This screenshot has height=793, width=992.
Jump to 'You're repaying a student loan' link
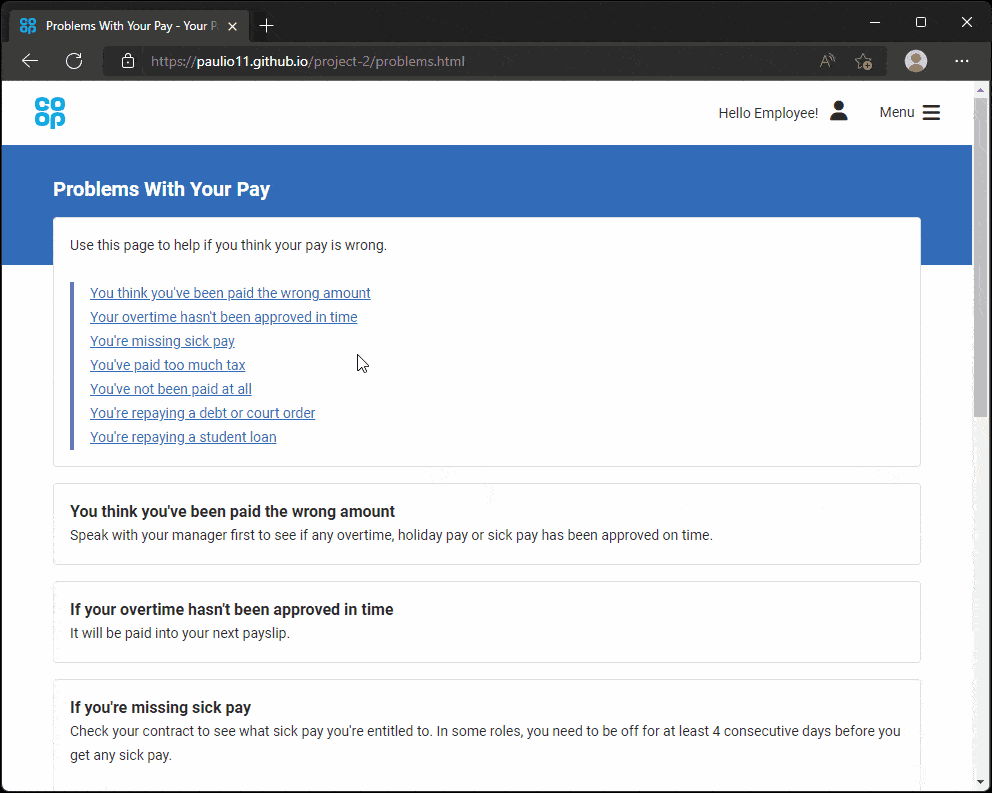[183, 437]
